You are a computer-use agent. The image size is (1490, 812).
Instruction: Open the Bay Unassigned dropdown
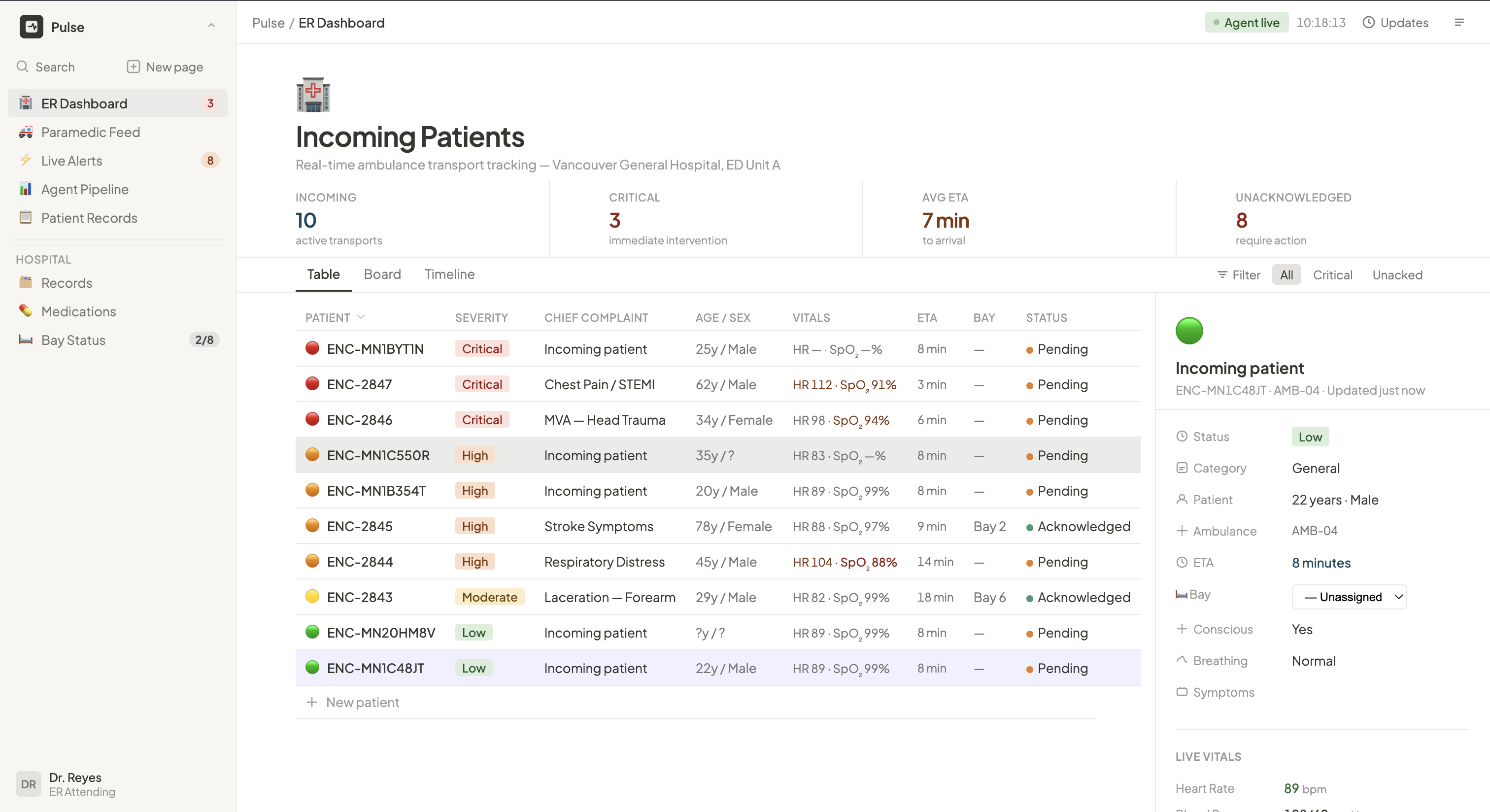click(x=1349, y=597)
